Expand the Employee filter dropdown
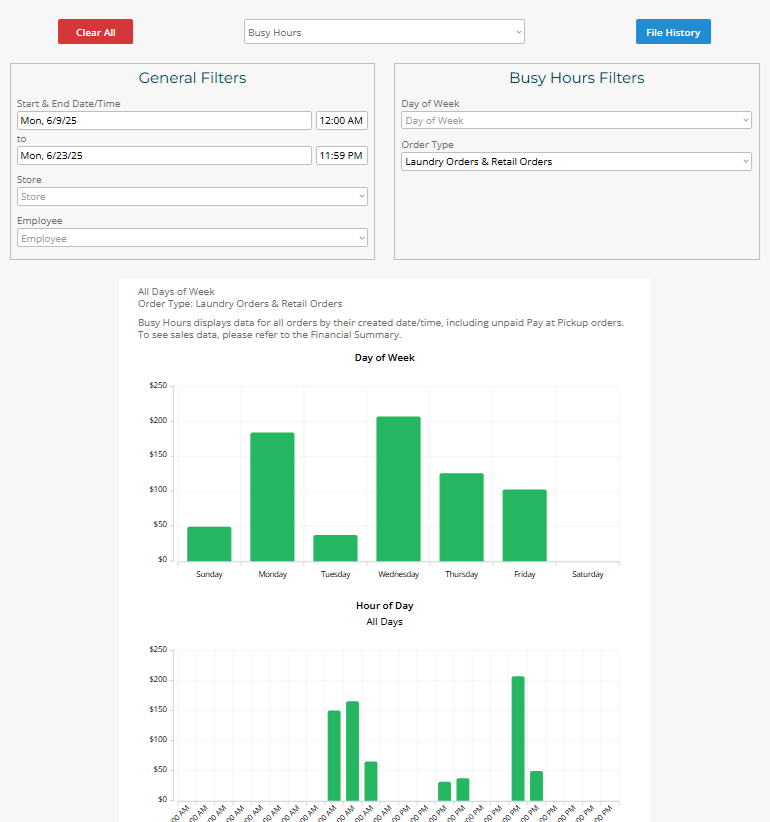Viewport: 770px width, 822px height. click(192, 238)
